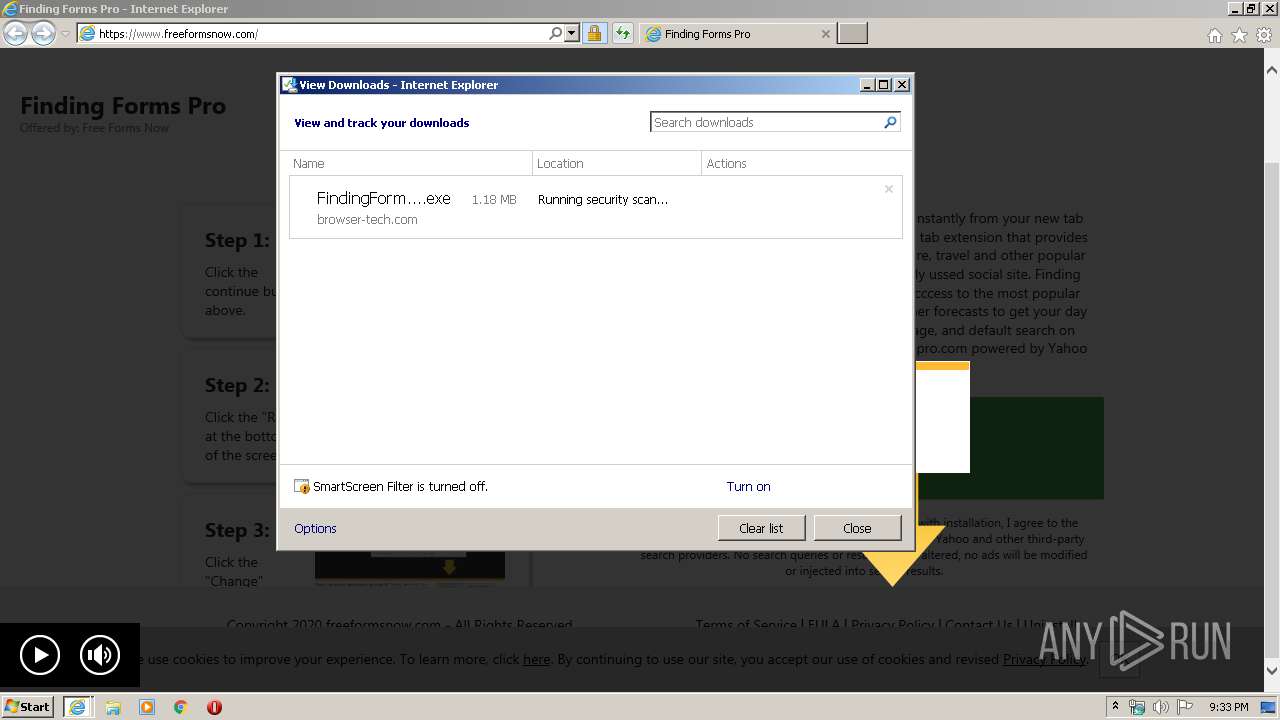Image resolution: width=1280 pixels, height=720 pixels.
Task: Open the Tools gear icon
Action: [1263, 35]
